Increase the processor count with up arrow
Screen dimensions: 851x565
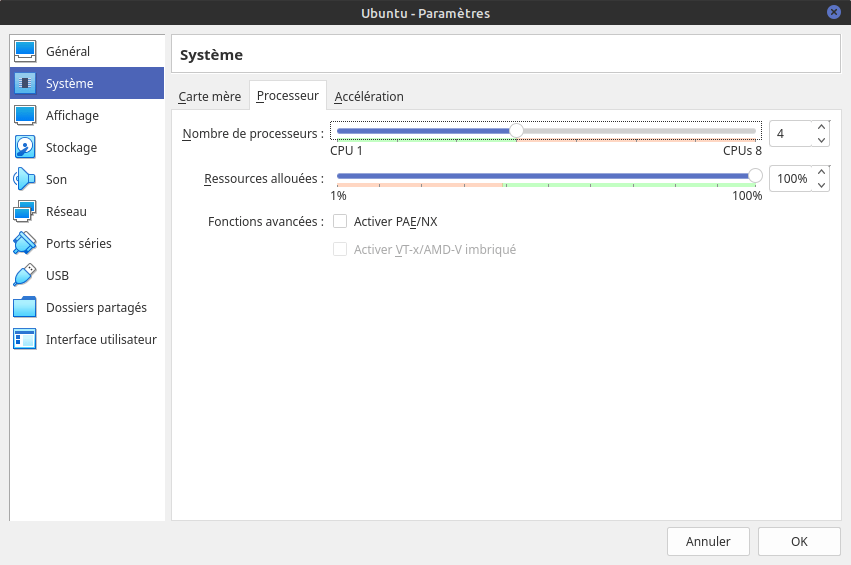point(821,127)
